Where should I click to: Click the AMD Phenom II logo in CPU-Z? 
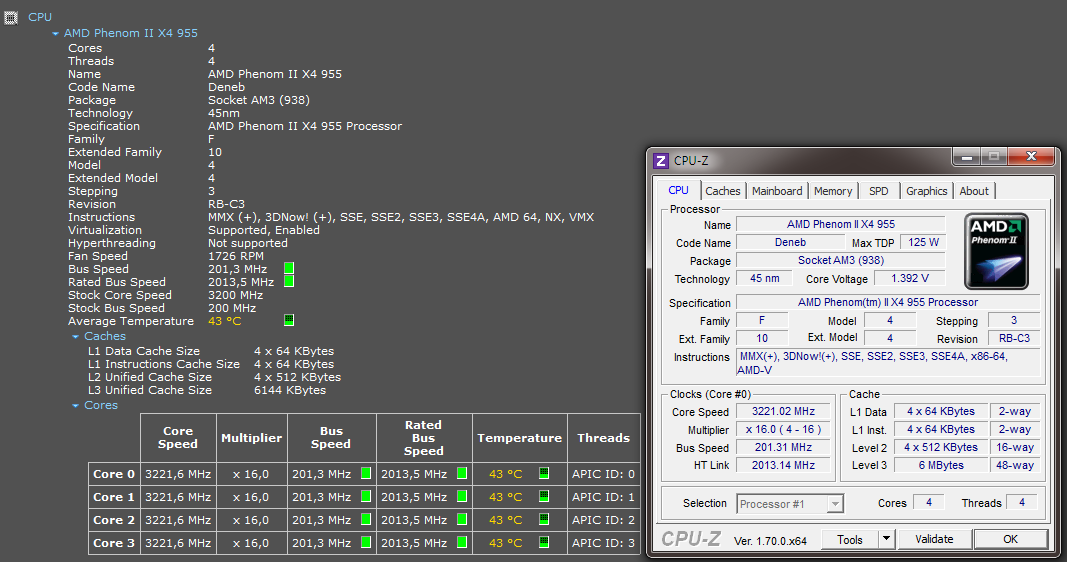coord(996,251)
